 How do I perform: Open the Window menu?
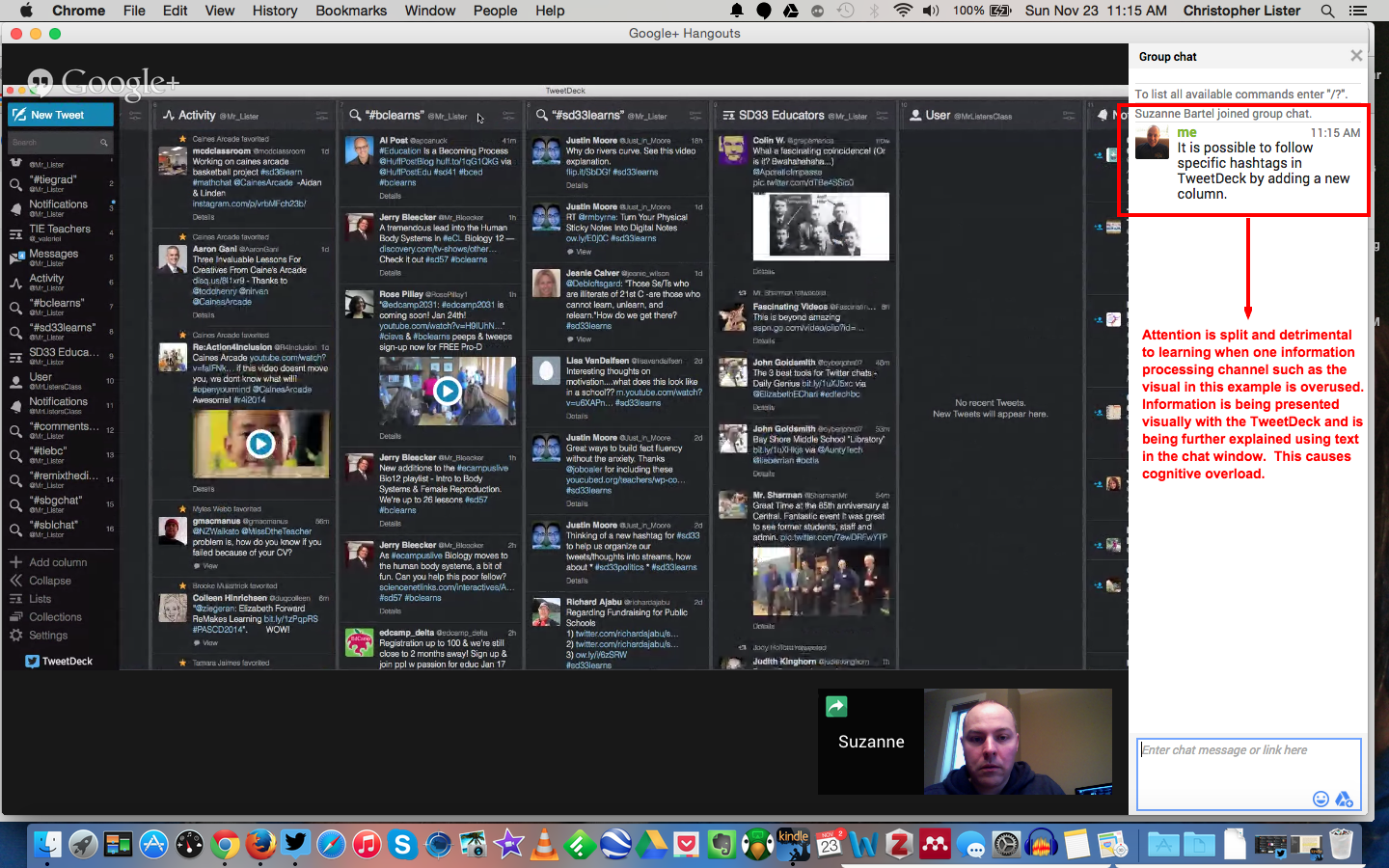pyautogui.click(x=430, y=11)
